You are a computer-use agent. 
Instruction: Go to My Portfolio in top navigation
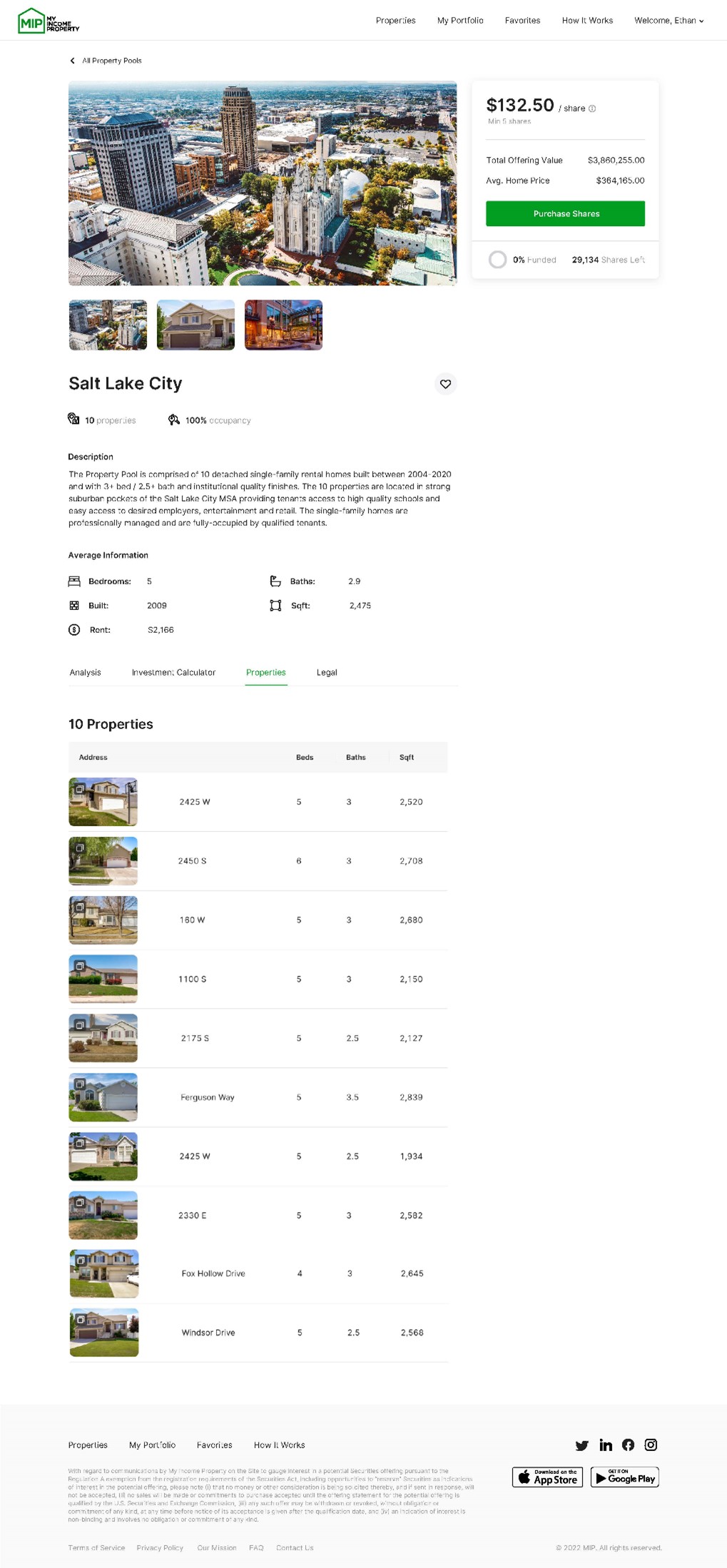click(460, 21)
